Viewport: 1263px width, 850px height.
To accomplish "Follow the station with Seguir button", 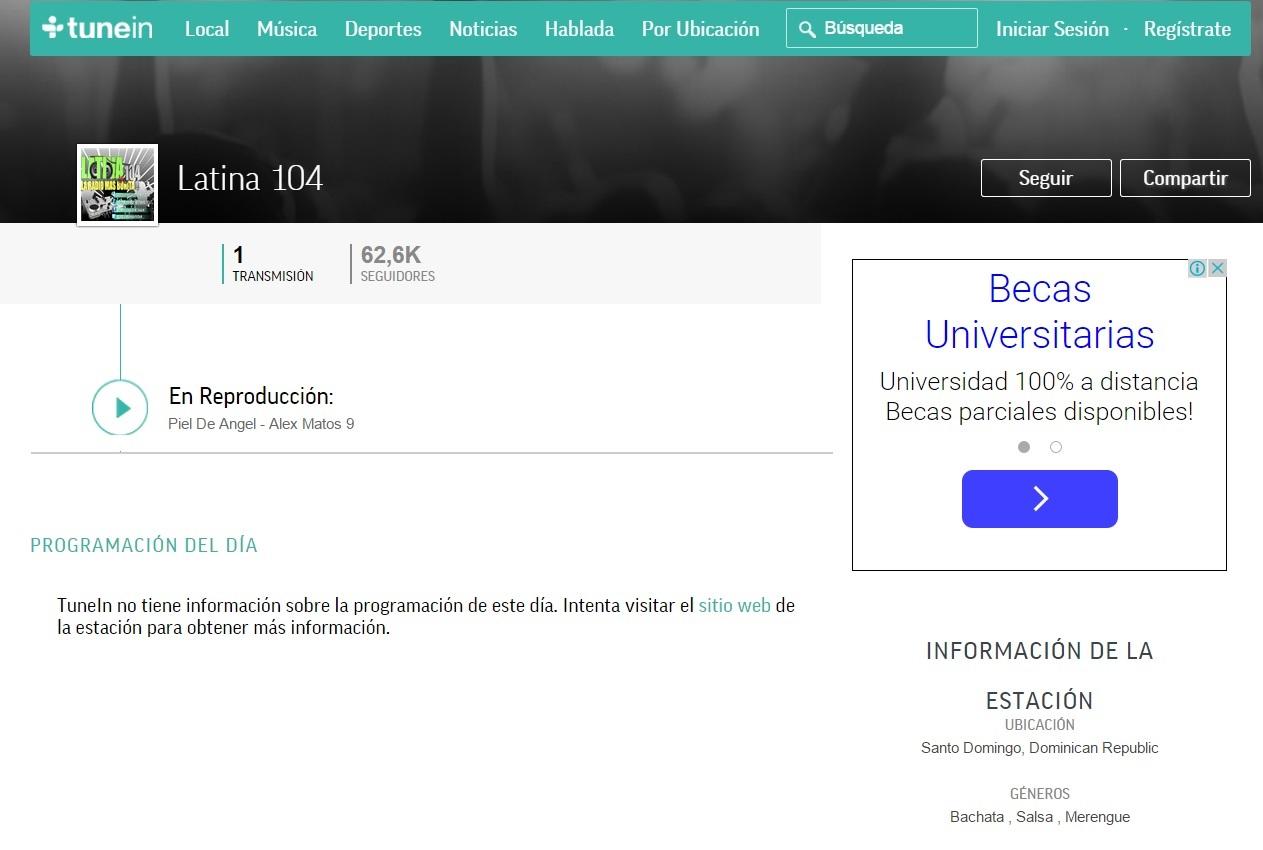I will coord(1045,178).
